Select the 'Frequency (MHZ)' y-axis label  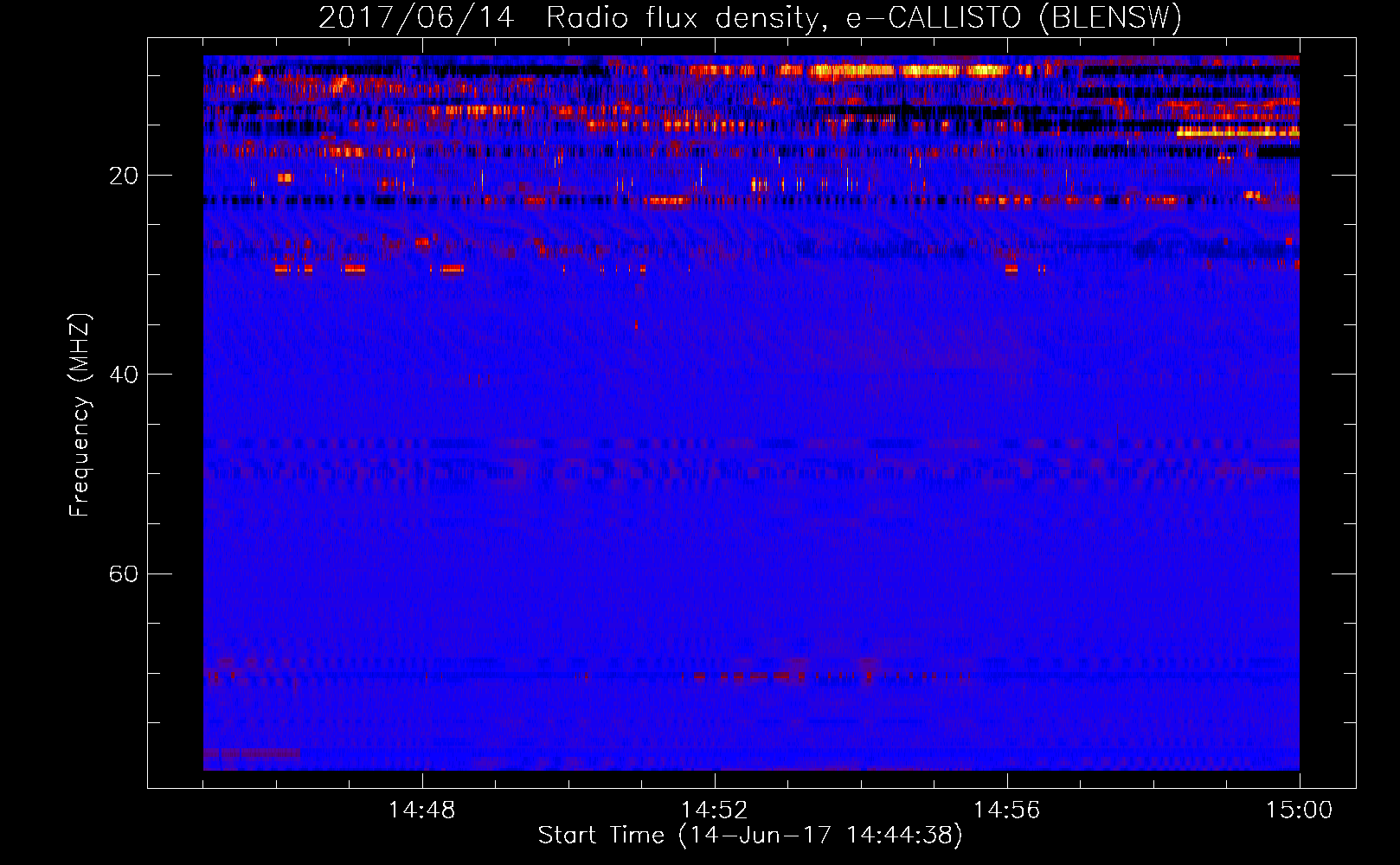(80, 415)
